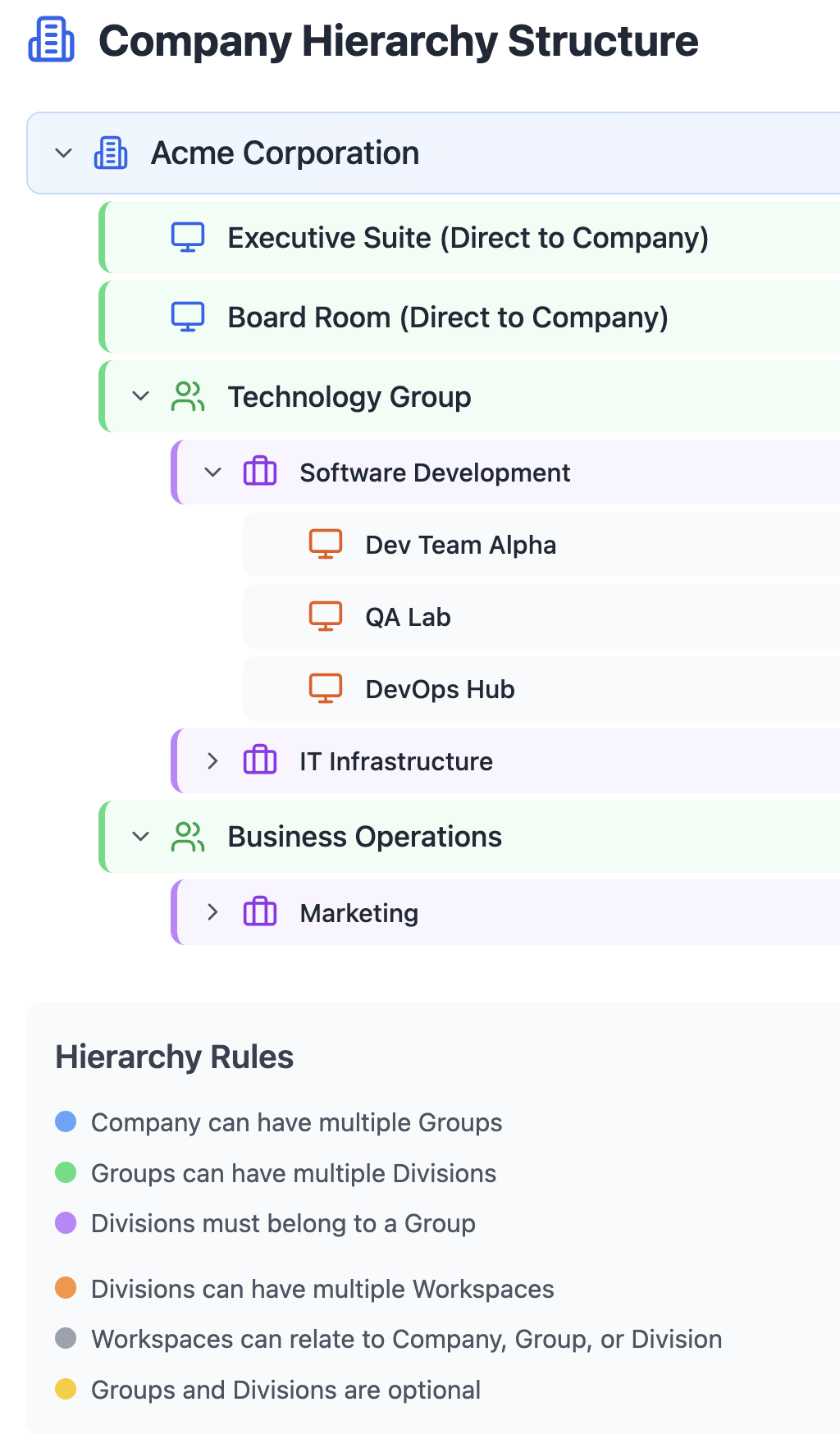Click the Hierarchy Rules heading
Image resolution: width=840 pixels, height=1434 pixels.
tap(175, 1057)
